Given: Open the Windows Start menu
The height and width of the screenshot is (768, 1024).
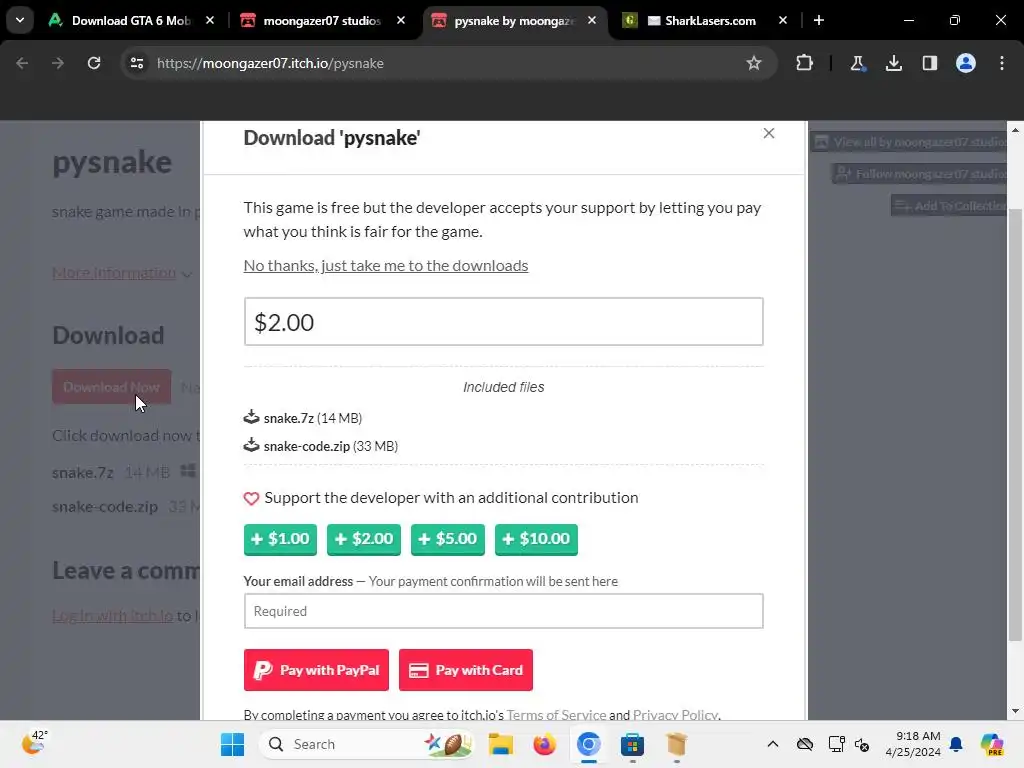Looking at the screenshot, I should click(x=232, y=744).
